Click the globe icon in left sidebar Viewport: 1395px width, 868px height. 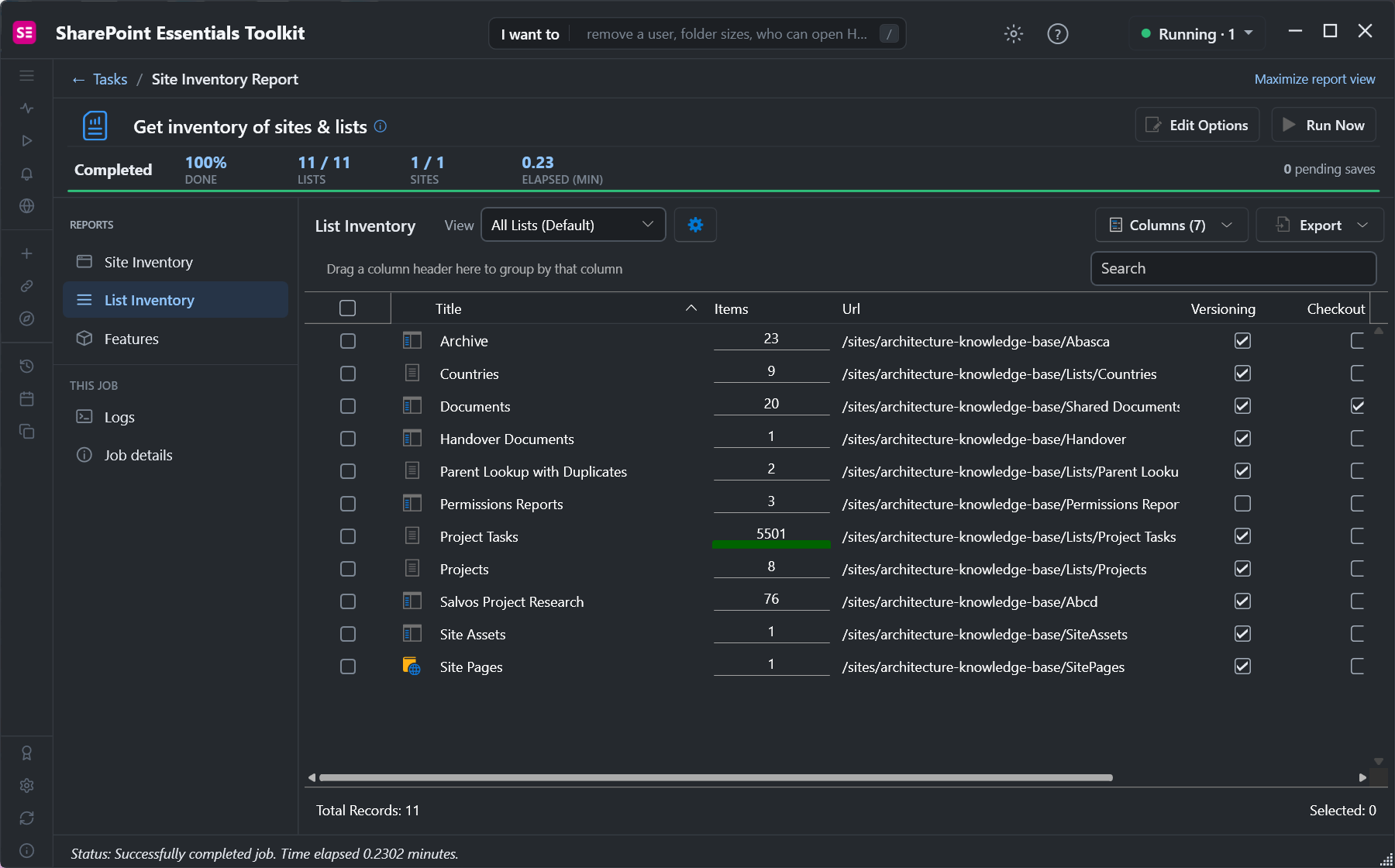pyautogui.click(x=26, y=206)
